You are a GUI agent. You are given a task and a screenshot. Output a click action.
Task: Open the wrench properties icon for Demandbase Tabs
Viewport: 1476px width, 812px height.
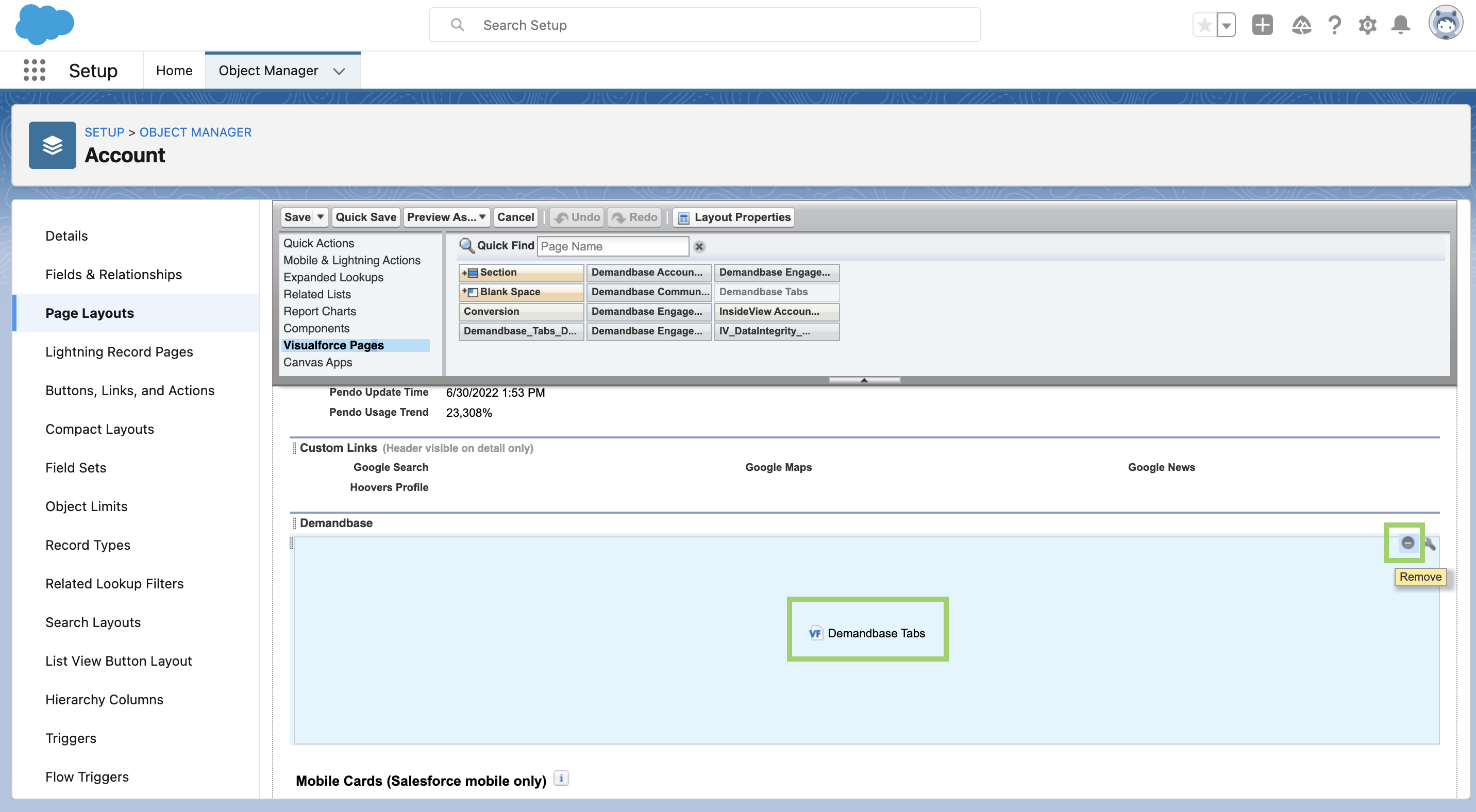pyautogui.click(x=1430, y=544)
